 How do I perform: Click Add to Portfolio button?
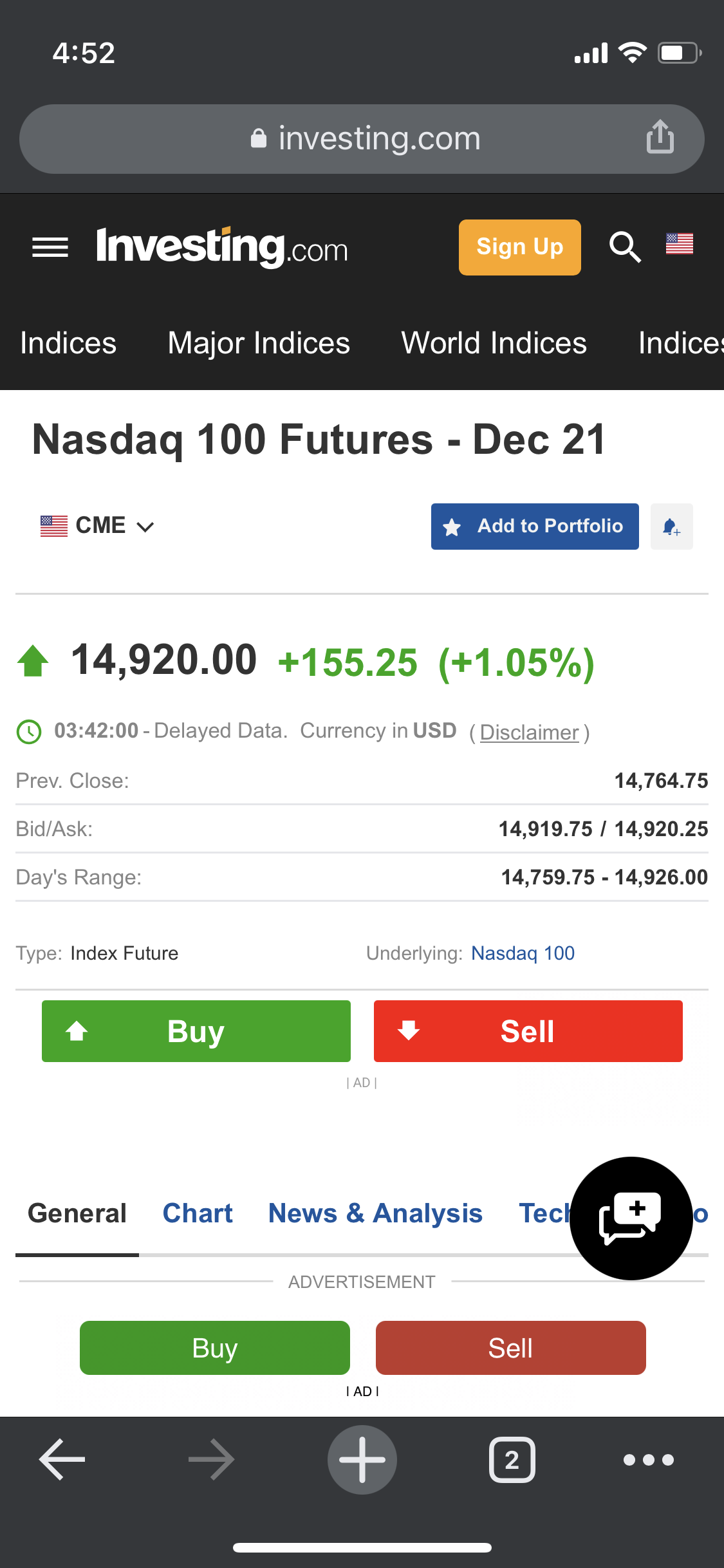click(535, 527)
